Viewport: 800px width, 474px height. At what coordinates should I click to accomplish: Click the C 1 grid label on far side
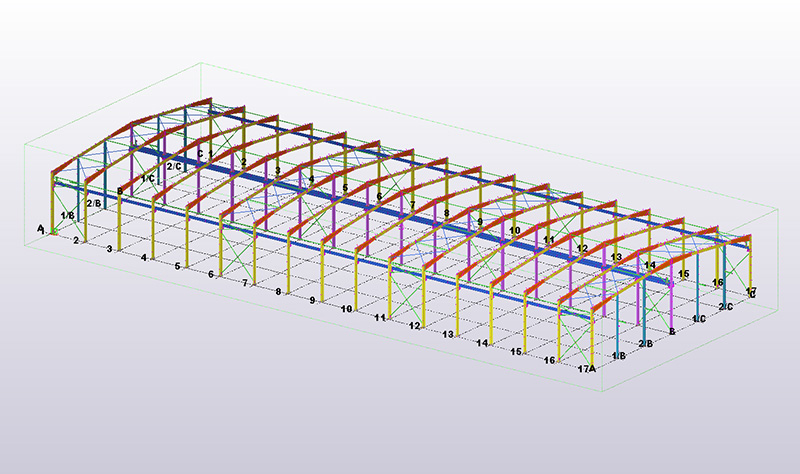[205, 153]
